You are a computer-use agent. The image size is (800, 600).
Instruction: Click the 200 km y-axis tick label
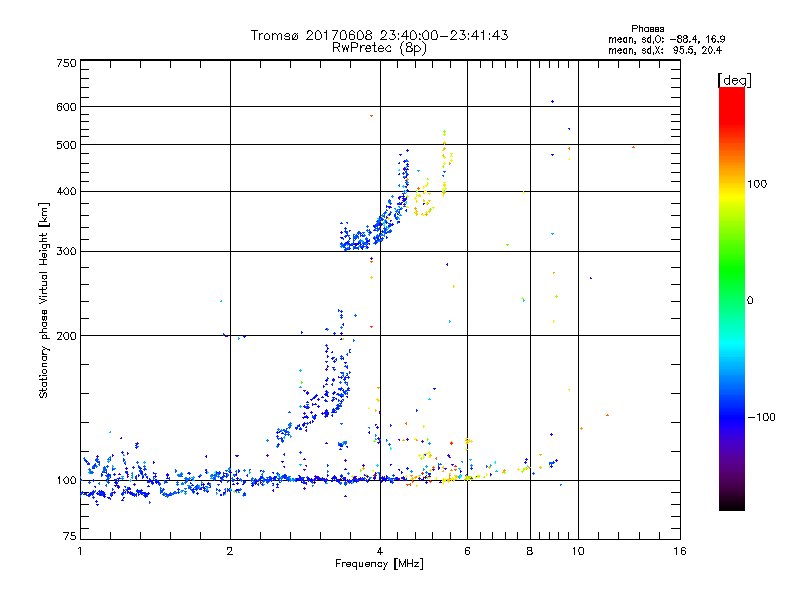pyautogui.click(x=66, y=336)
